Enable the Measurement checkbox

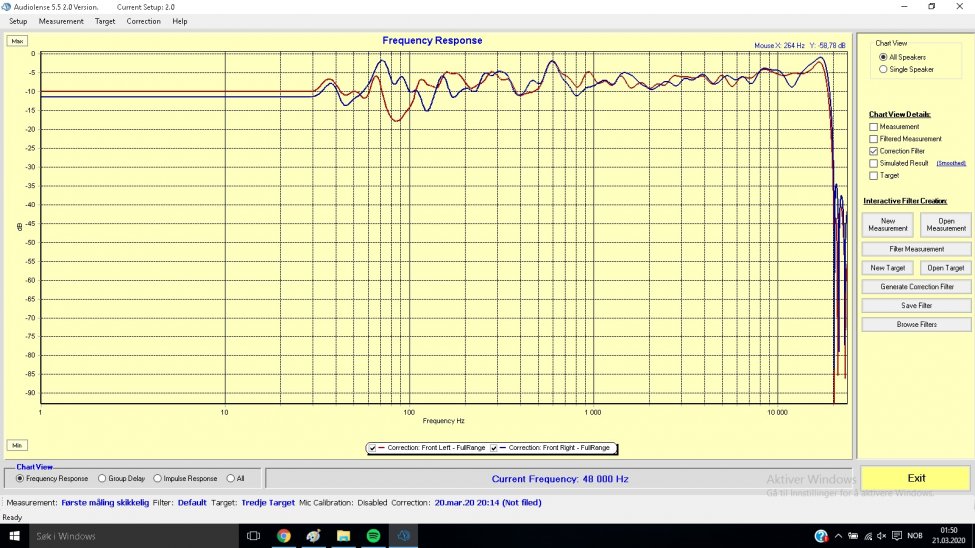[874, 127]
